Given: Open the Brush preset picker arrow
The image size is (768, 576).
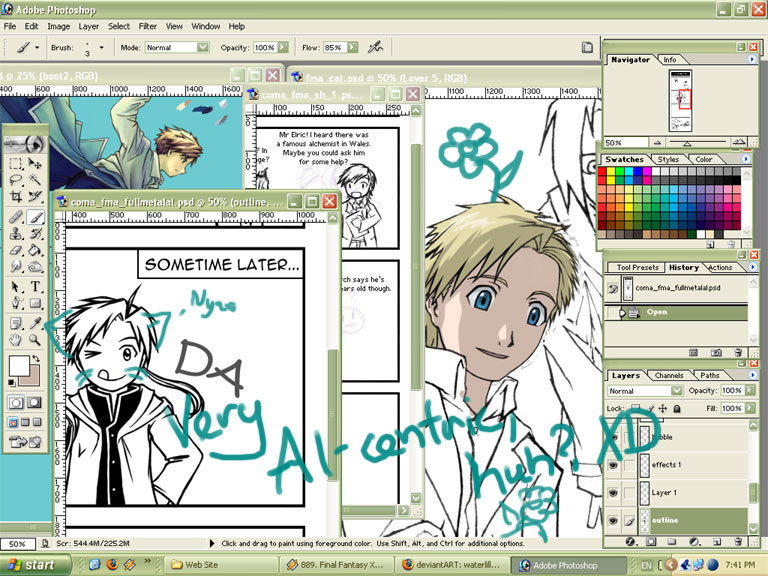Looking at the screenshot, I should click(101, 48).
